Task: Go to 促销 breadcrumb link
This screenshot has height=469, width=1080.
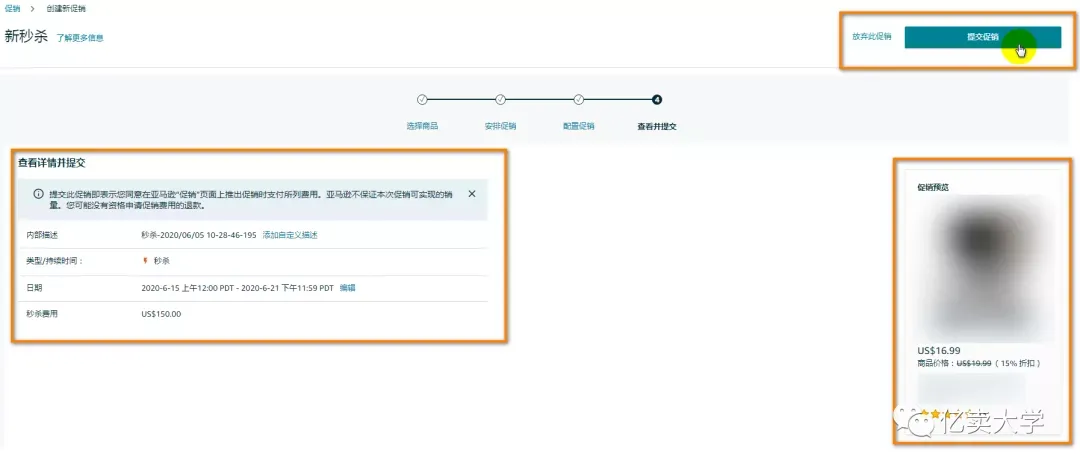Action: [x=12, y=8]
